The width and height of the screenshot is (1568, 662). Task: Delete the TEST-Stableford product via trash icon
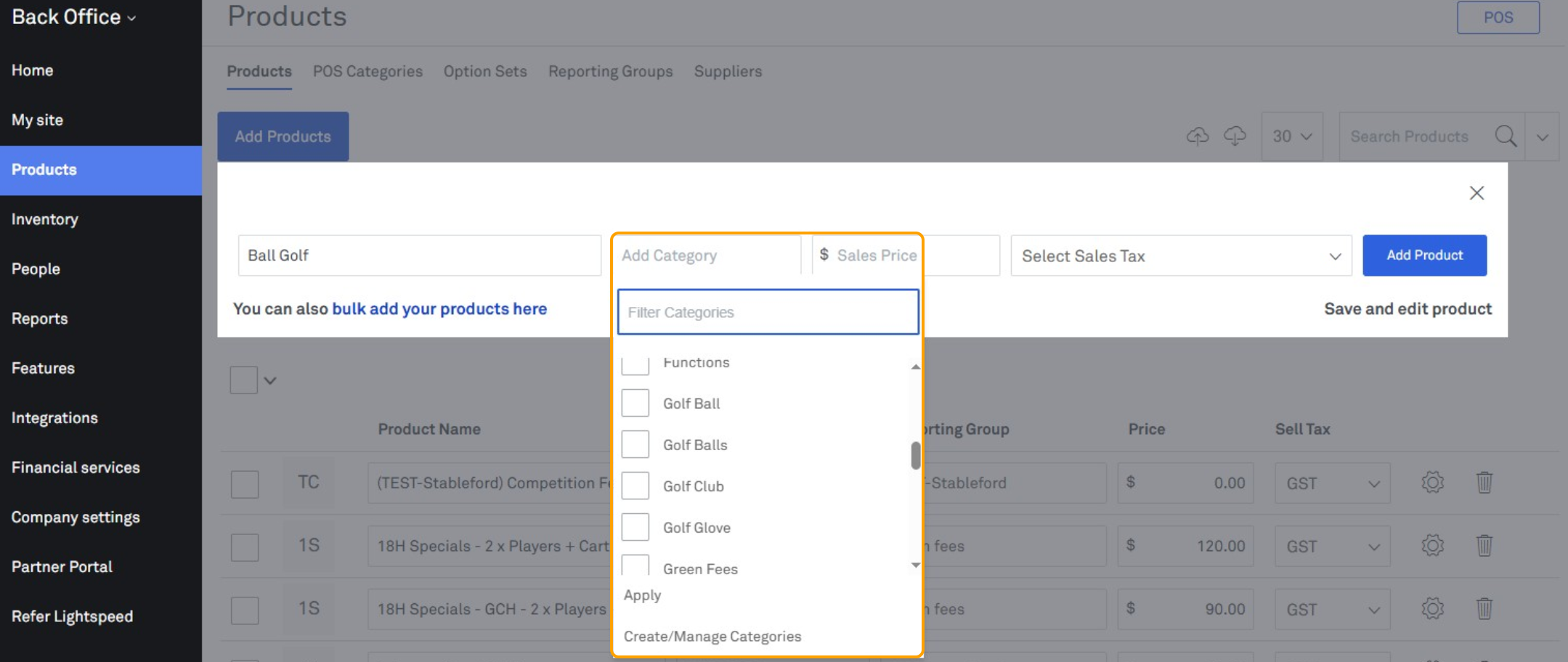click(1484, 483)
